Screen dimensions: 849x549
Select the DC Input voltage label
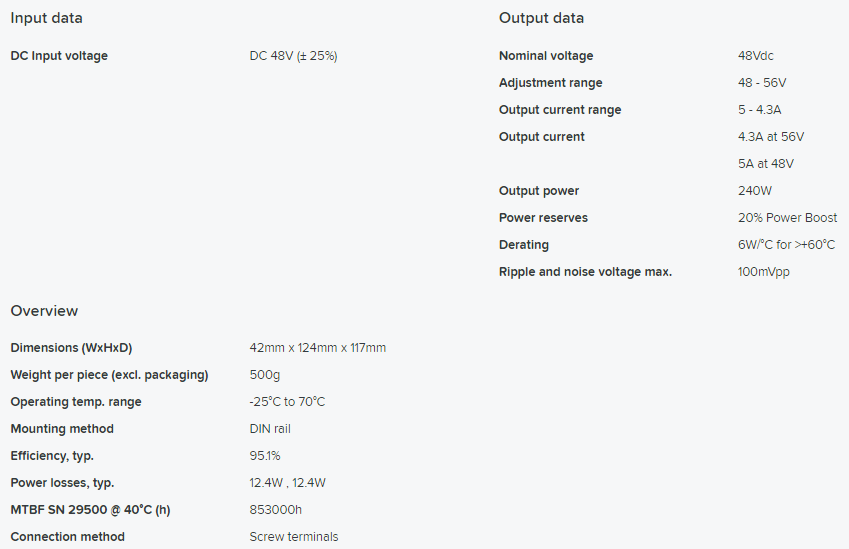(x=59, y=56)
